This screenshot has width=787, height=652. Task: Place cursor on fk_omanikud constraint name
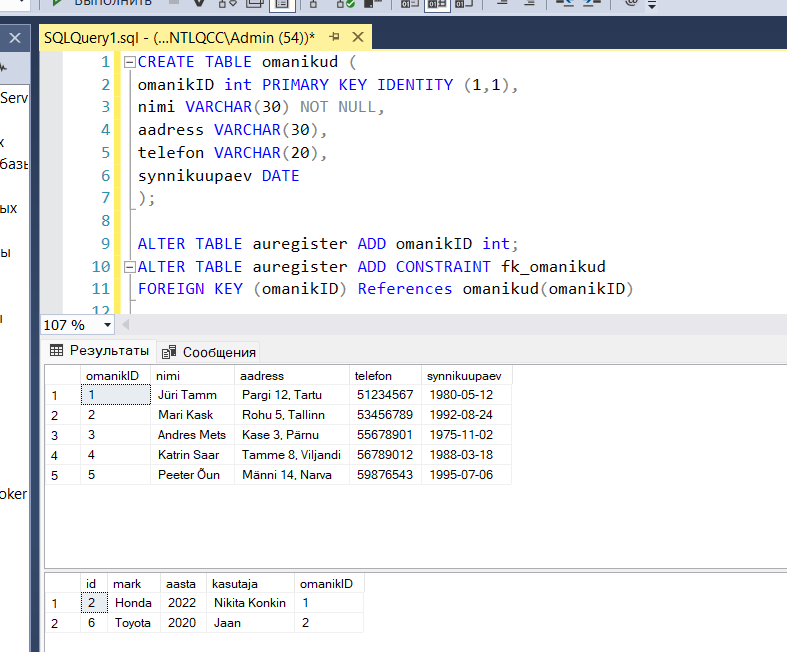click(x=553, y=267)
